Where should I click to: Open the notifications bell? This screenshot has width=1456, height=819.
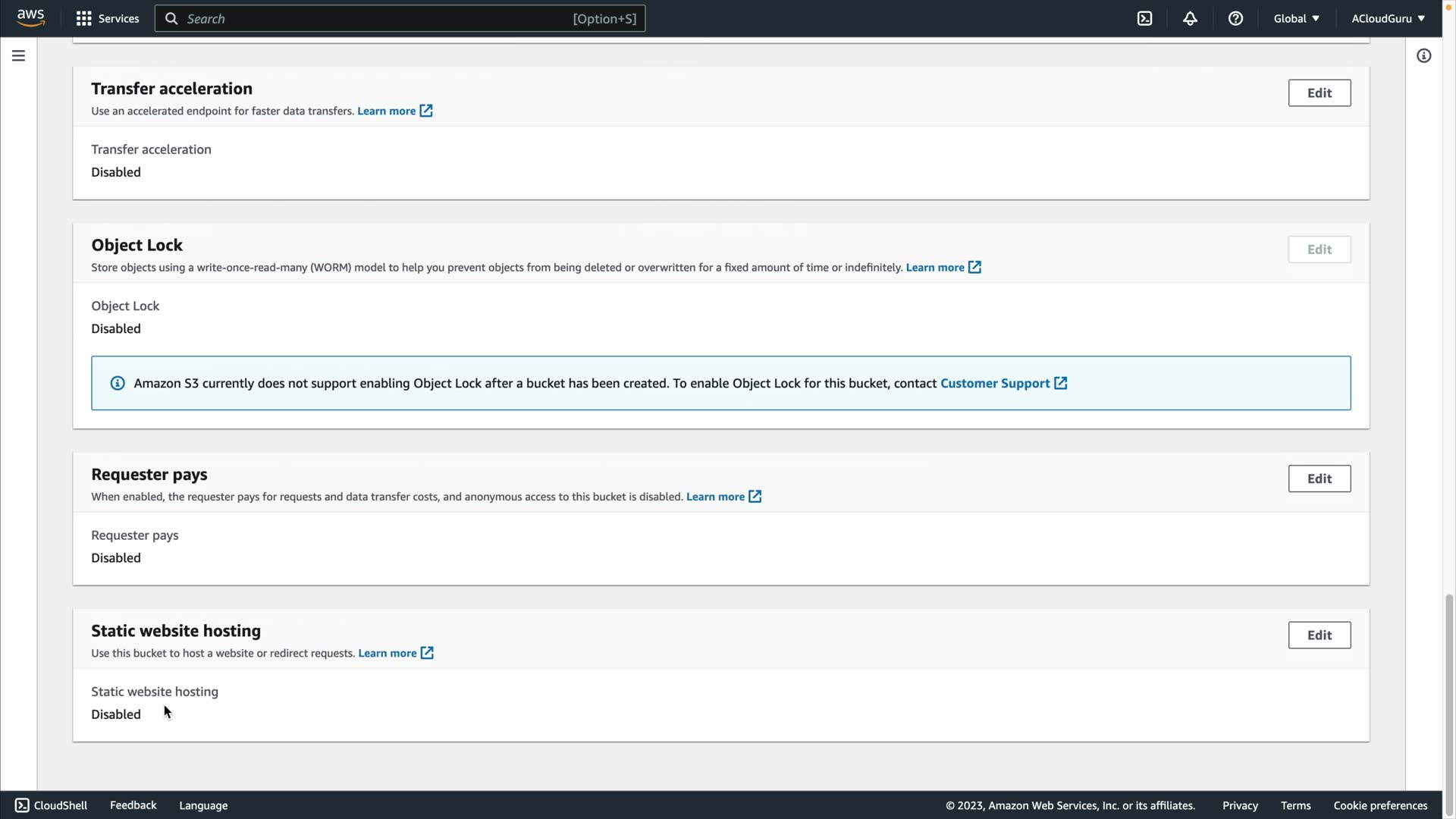tap(1190, 19)
